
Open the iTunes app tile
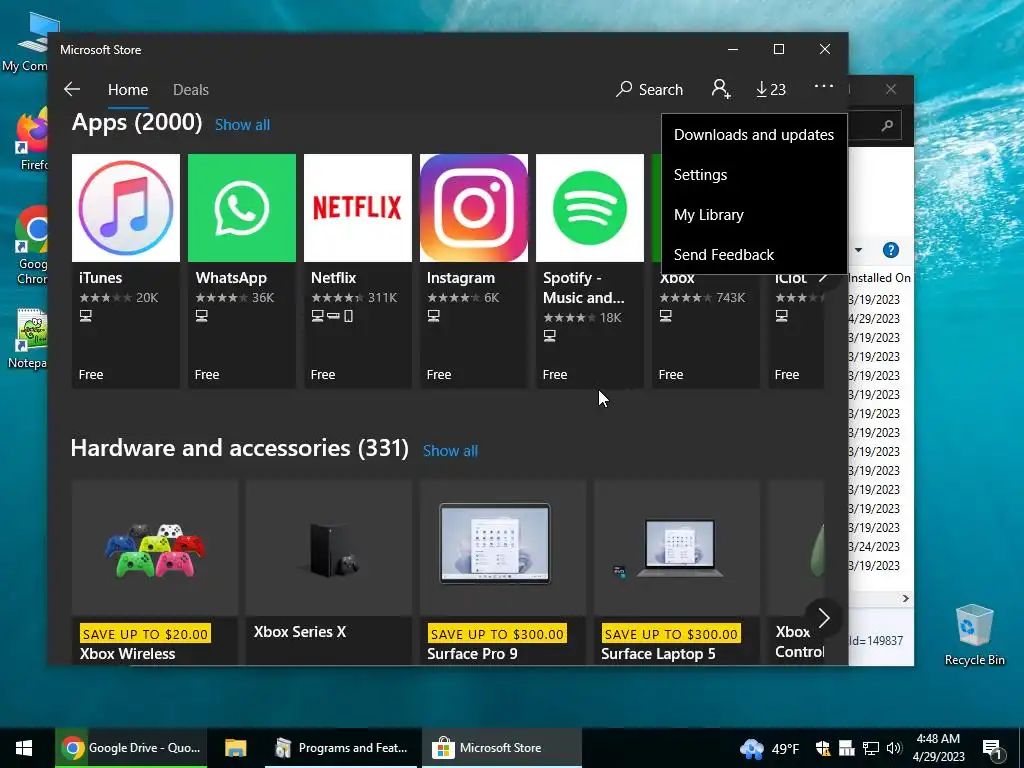click(x=125, y=271)
